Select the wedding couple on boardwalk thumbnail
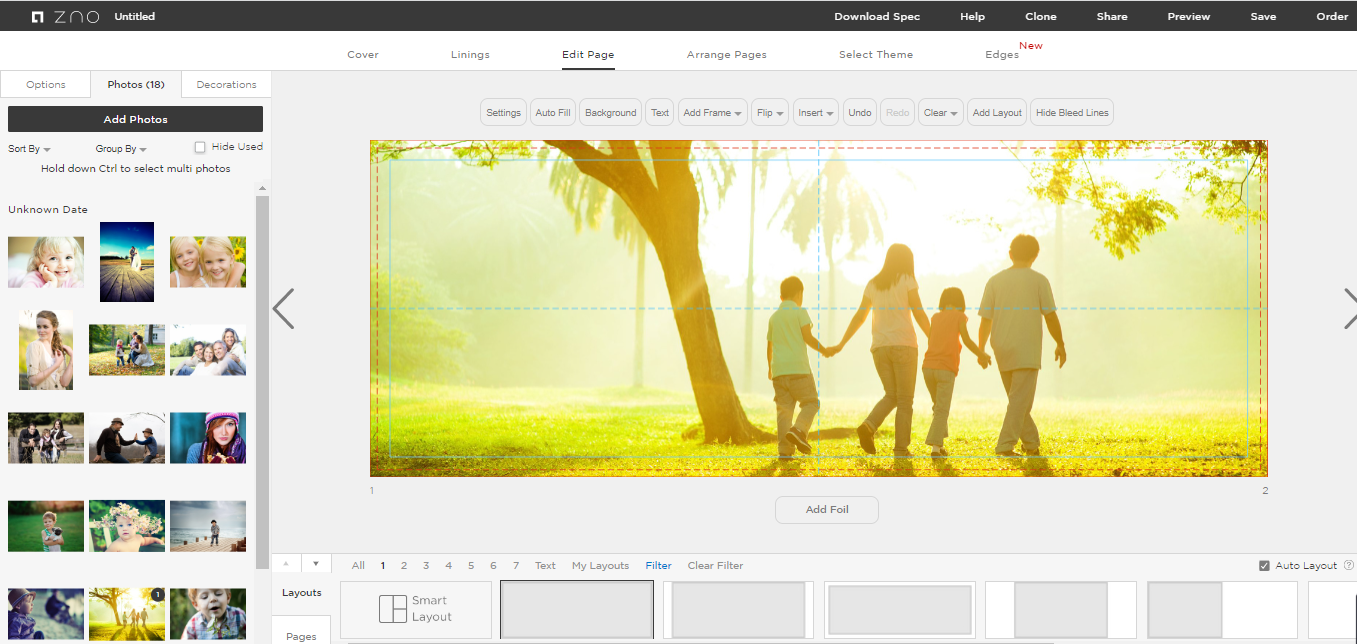Image resolution: width=1357 pixels, height=644 pixels. tap(127, 262)
